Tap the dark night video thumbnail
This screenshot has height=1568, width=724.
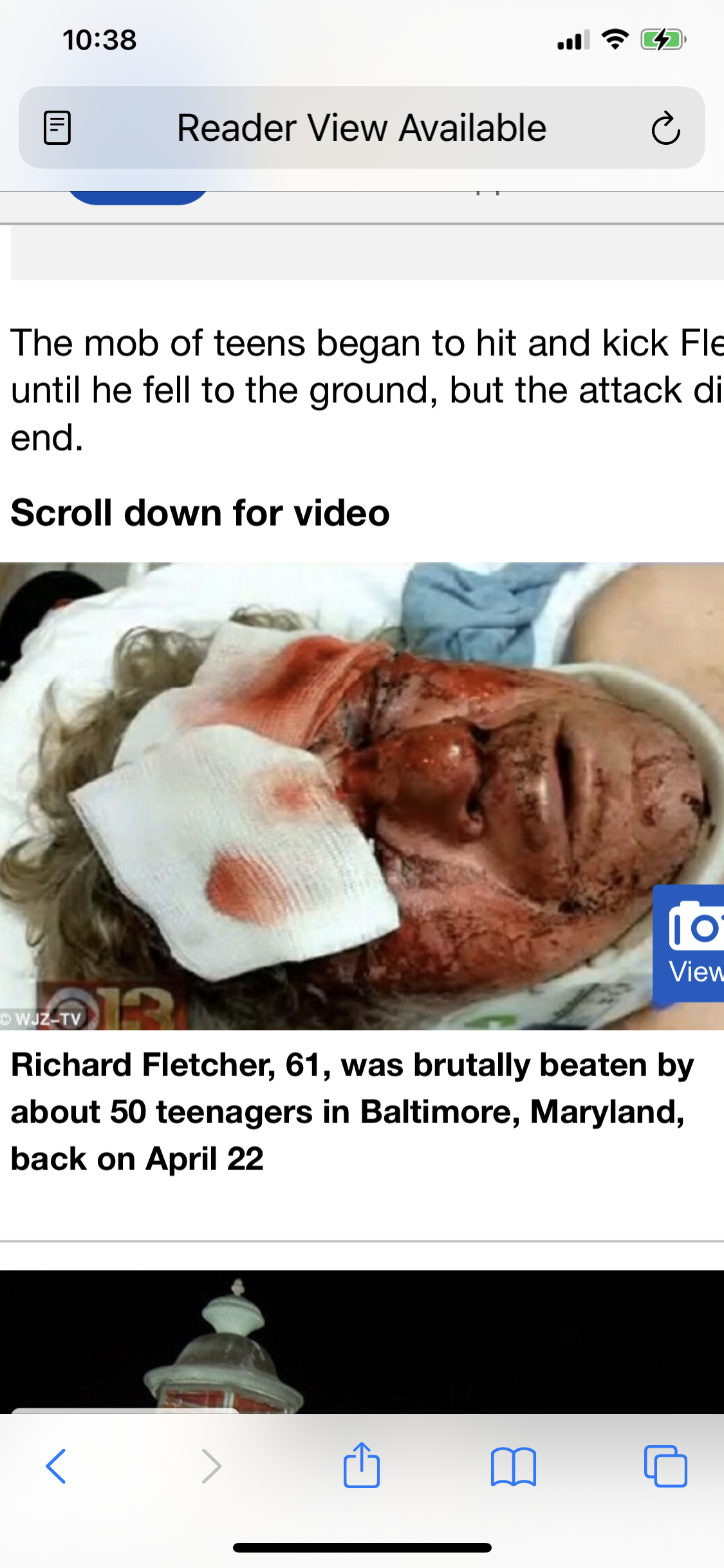click(362, 1342)
